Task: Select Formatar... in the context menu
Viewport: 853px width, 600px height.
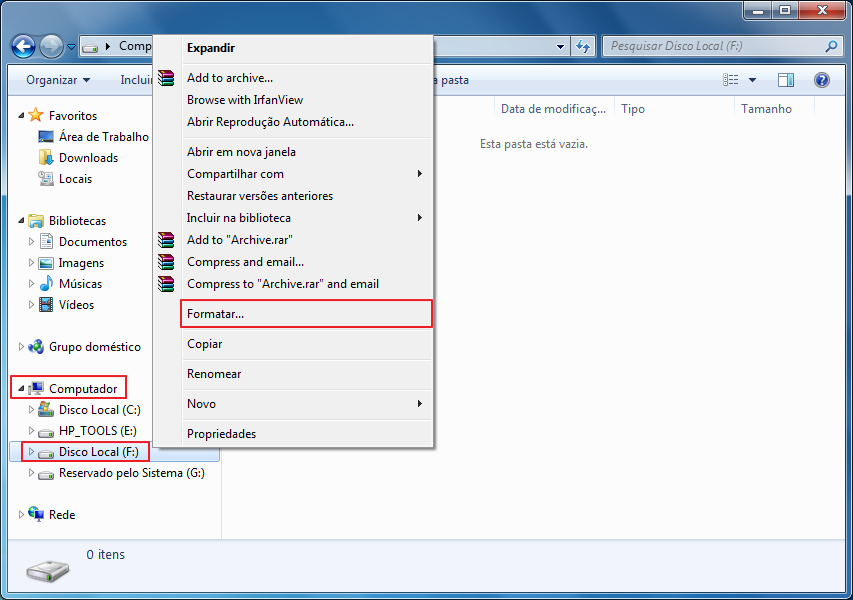Action: coord(215,314)
